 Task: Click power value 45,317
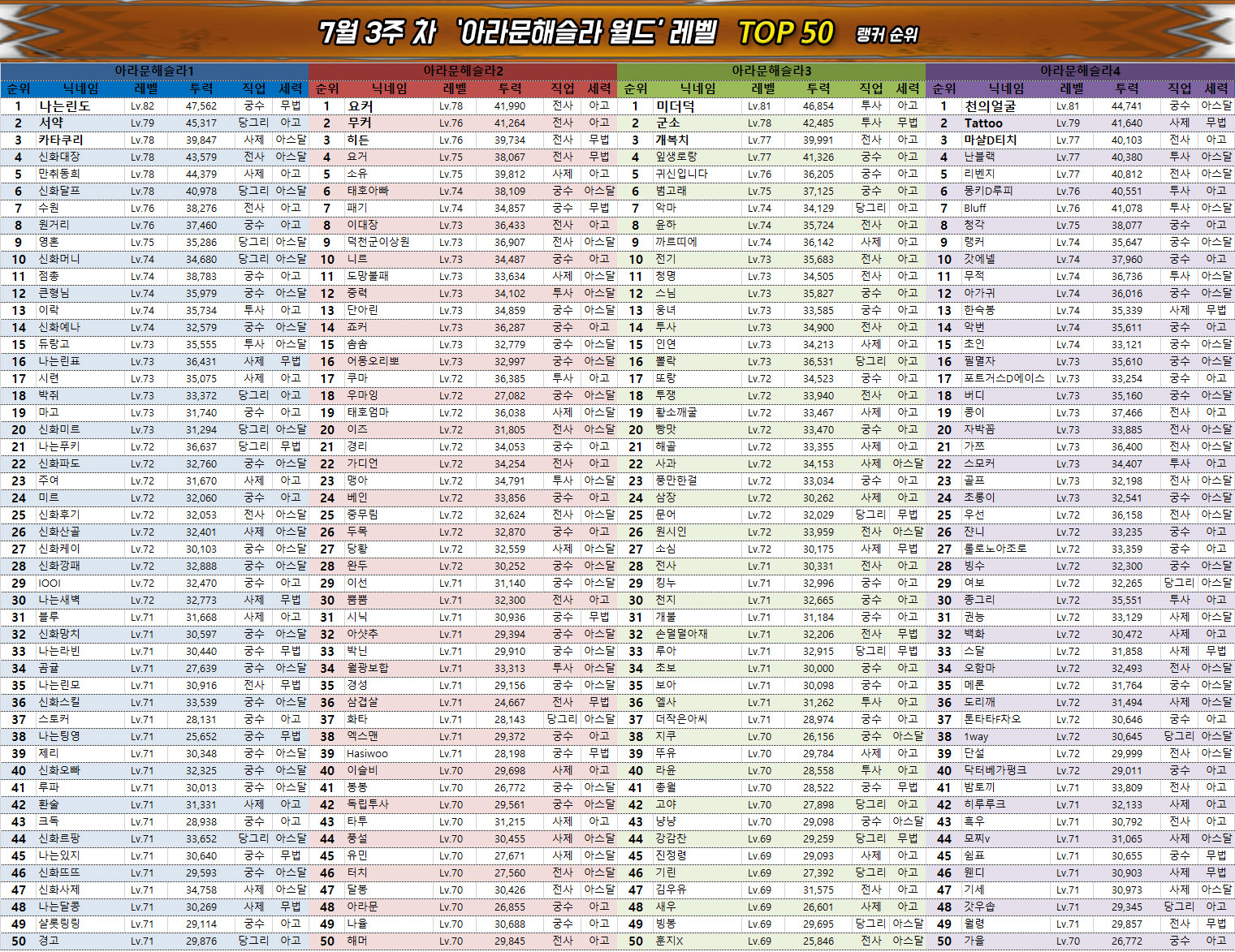(201, 123)
